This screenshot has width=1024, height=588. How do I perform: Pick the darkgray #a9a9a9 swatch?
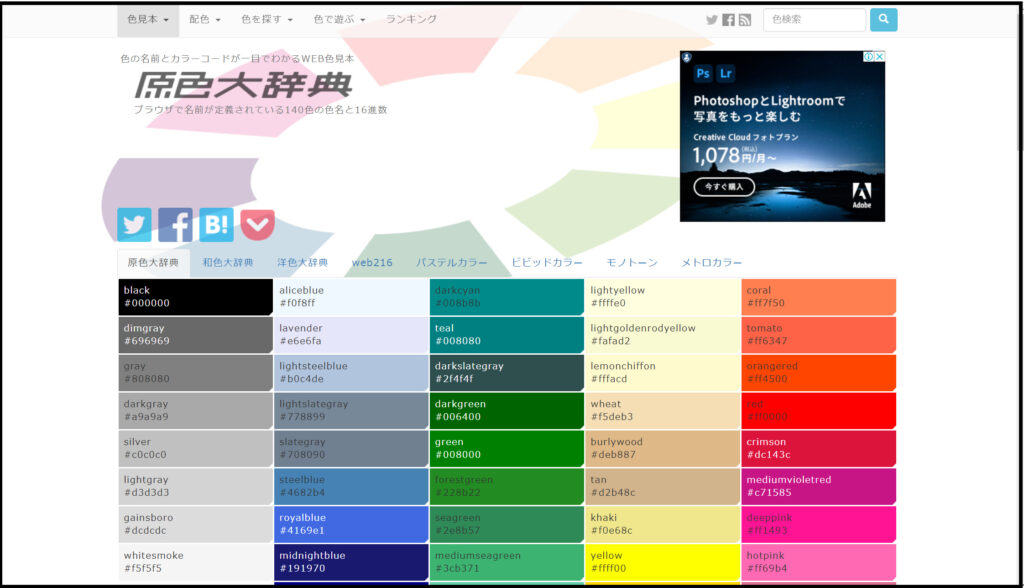pos(195,411)
